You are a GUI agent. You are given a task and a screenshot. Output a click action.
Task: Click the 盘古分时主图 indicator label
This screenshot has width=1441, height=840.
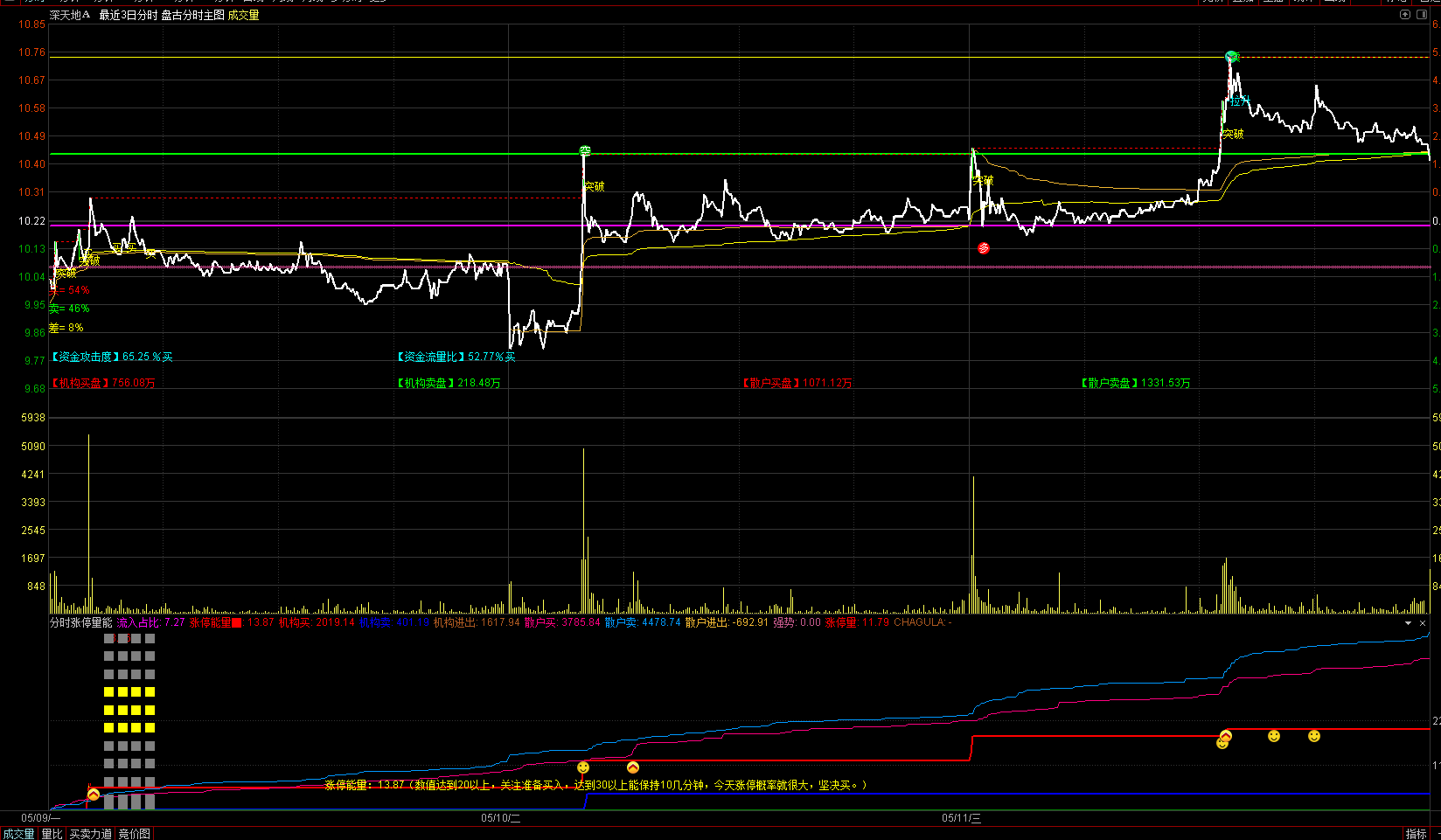pyautogui.click(x=192, y=15)
